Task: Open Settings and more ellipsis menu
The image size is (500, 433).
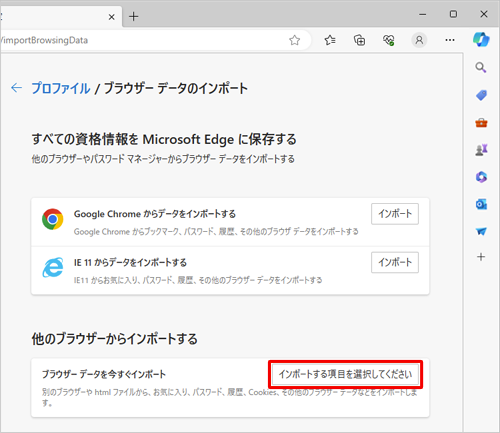Action: (x=450, y=40)
